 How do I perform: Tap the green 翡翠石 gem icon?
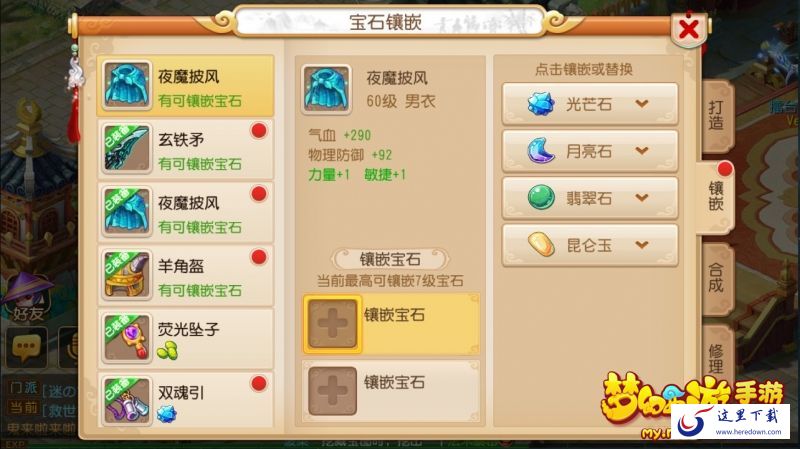541,197
